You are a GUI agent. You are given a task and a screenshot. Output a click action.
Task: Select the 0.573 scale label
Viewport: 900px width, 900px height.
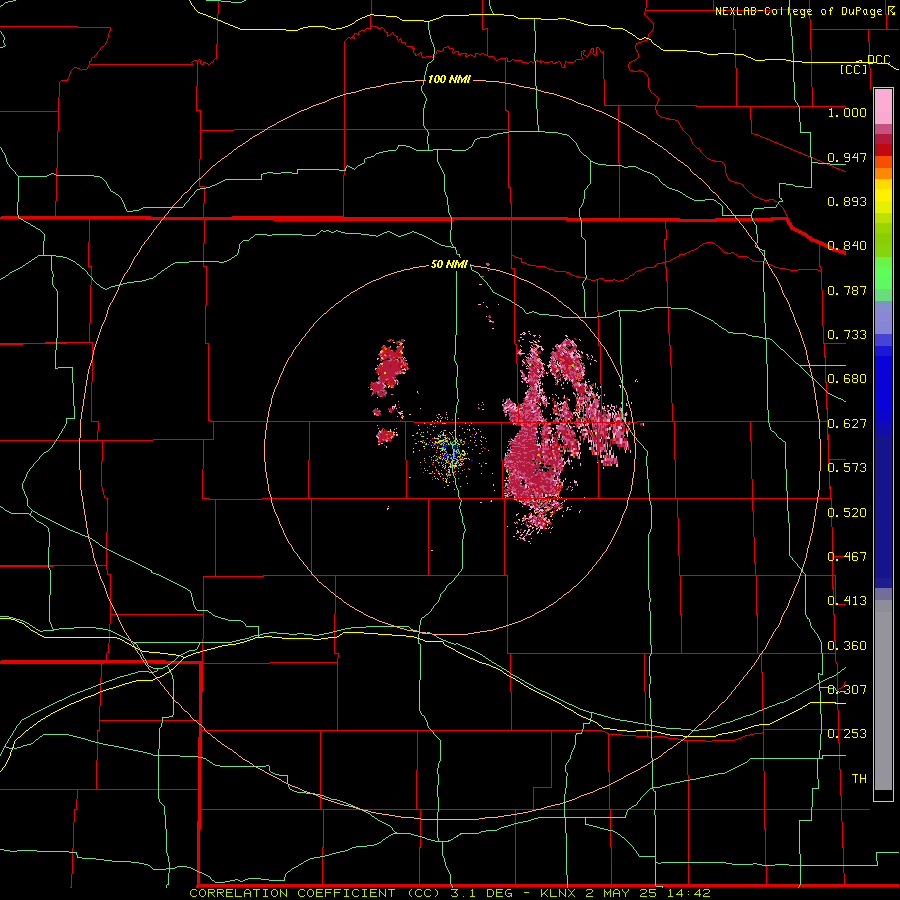pyautogui.click(x=847, y=468)
